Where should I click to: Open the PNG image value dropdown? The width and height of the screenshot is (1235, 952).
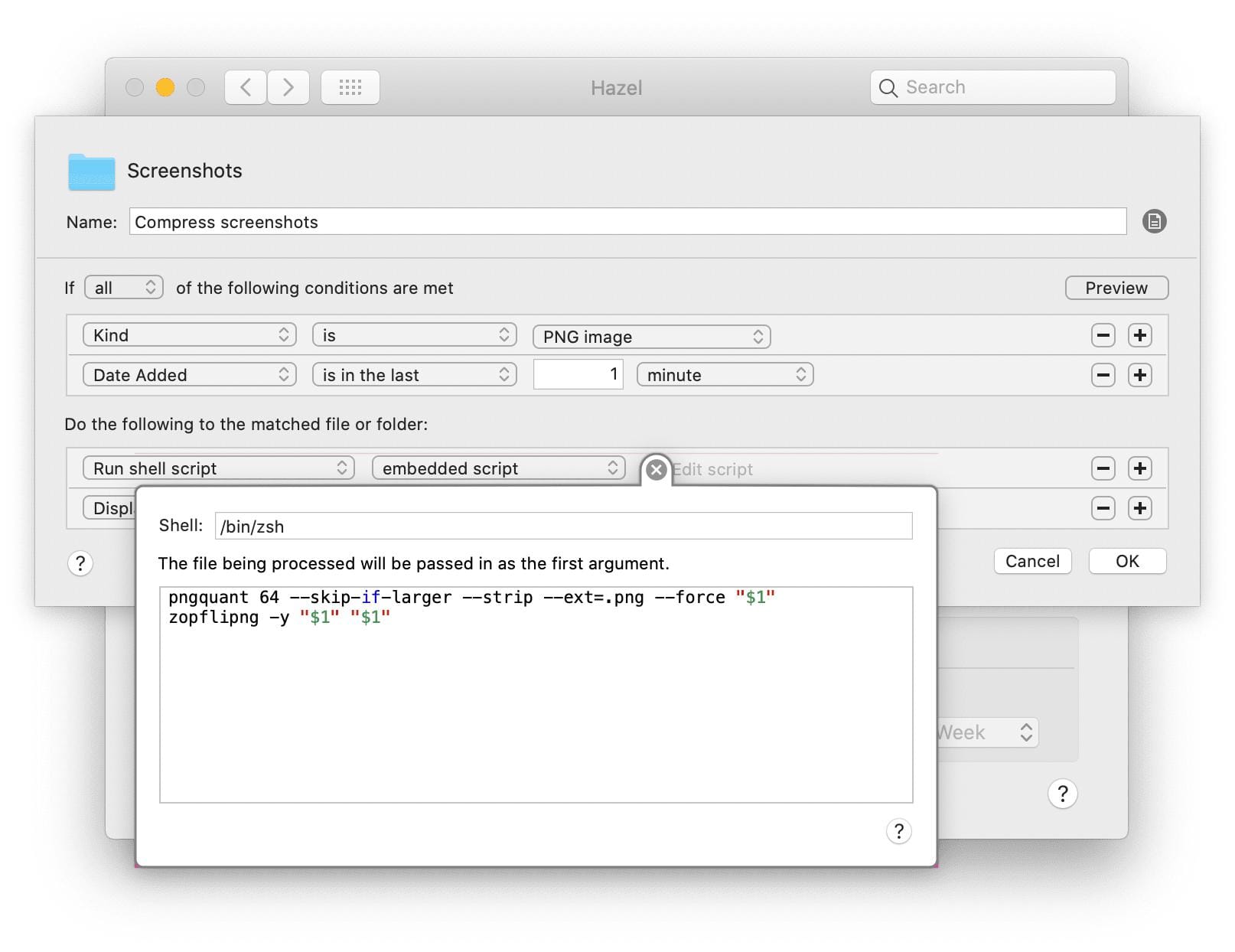pos(652,337)
